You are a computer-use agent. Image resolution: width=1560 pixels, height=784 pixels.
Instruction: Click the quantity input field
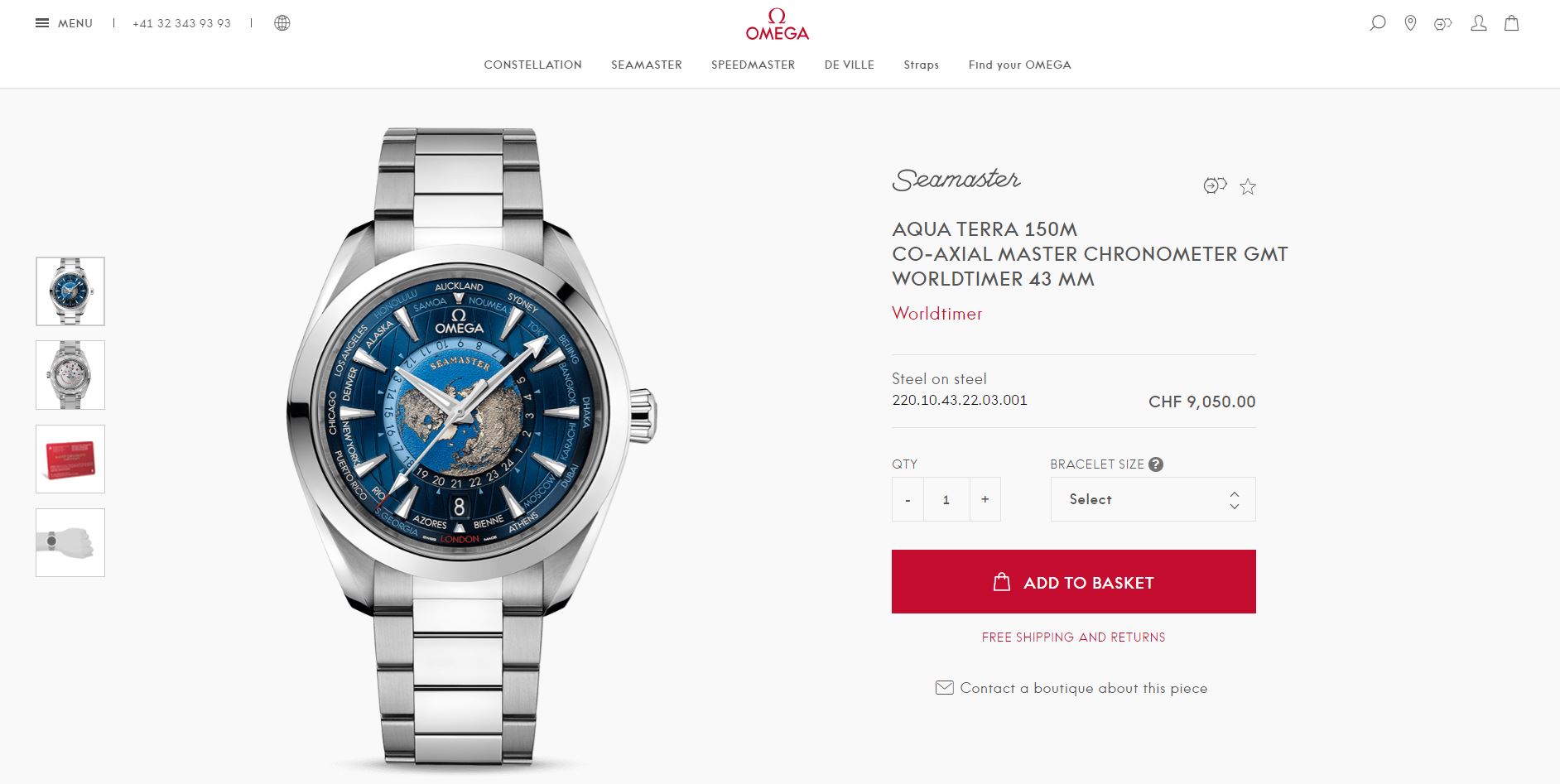946,499
